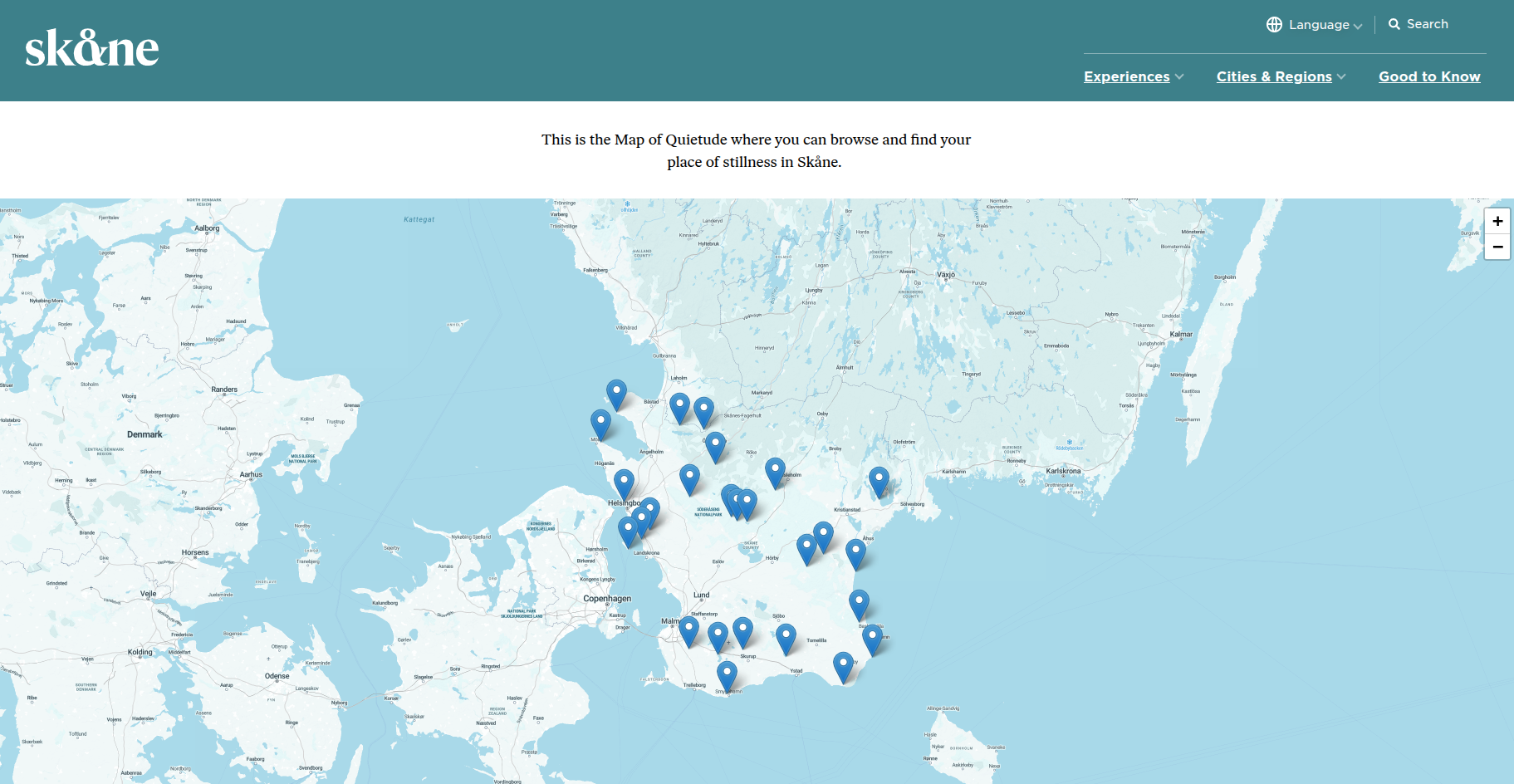The height and width of the screenshot is (784, 1514).
Task: Select the marker near Helsingborg
Action: (624, 480)
